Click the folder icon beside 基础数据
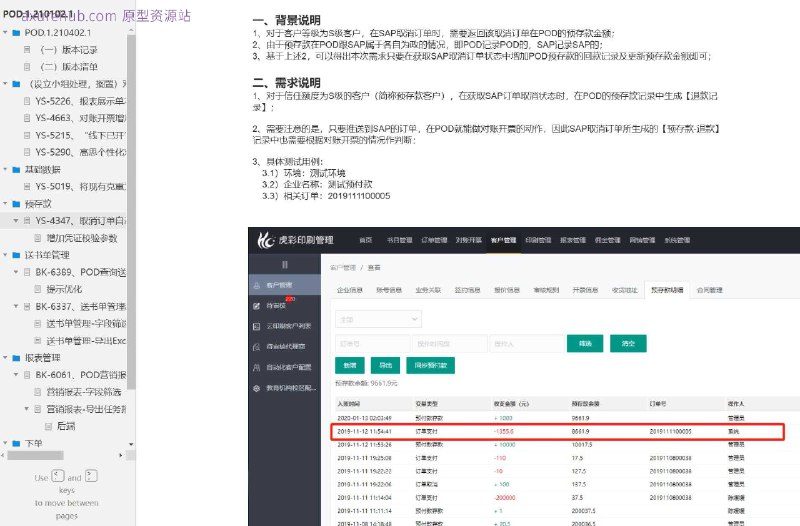Viewport: 800px width, 526px height. [16, 169]
